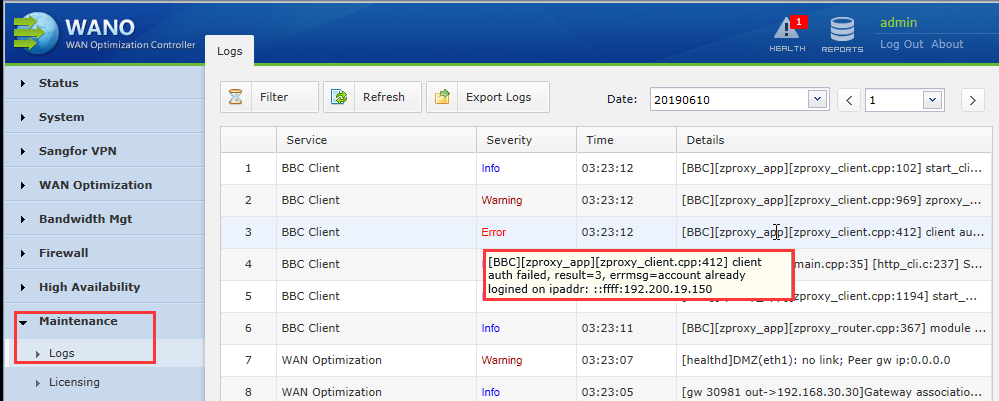Click the admin username

898,23
